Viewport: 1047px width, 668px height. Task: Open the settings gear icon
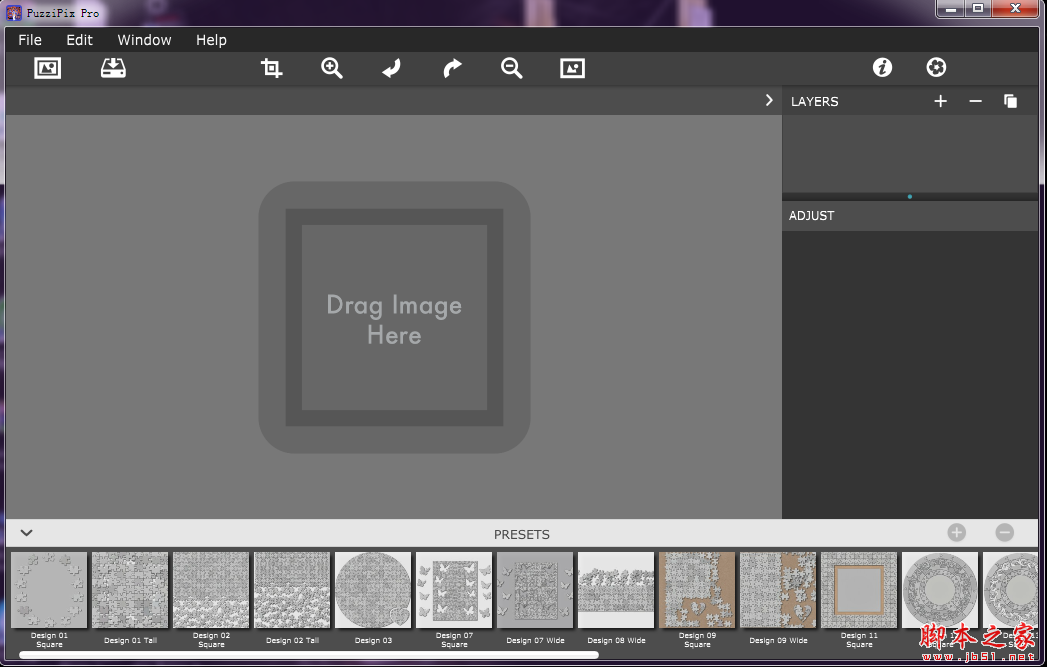[936, 67]
